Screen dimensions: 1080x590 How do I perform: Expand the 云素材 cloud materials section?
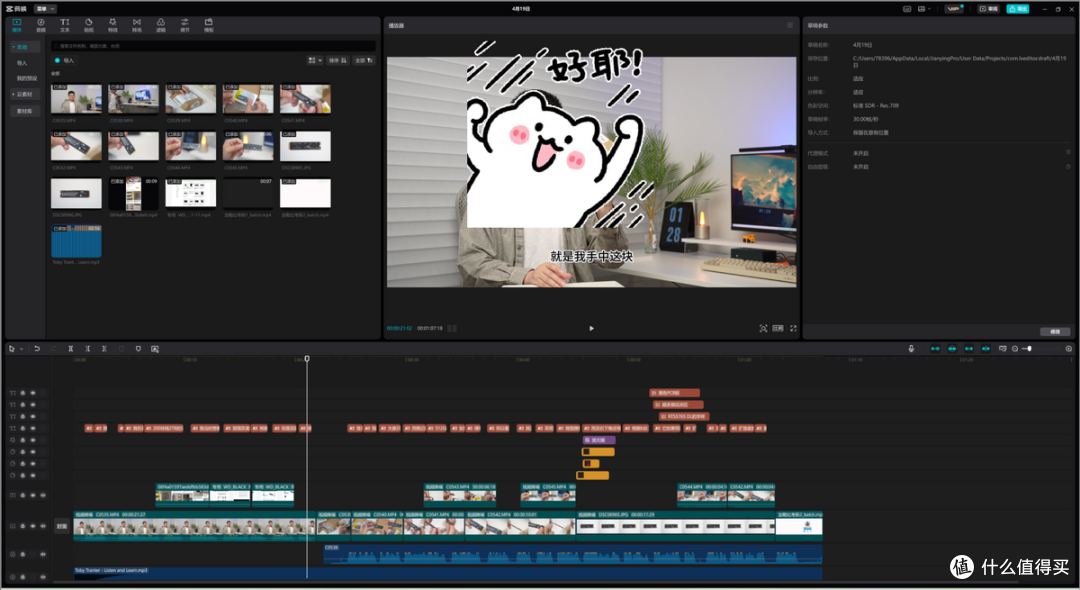[x=25, y=94]
